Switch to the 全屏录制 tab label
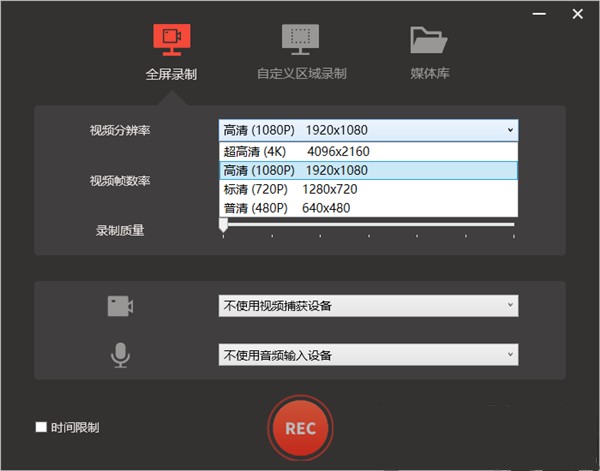The height and width of the screenshot is (471, 600). point(171,74)
